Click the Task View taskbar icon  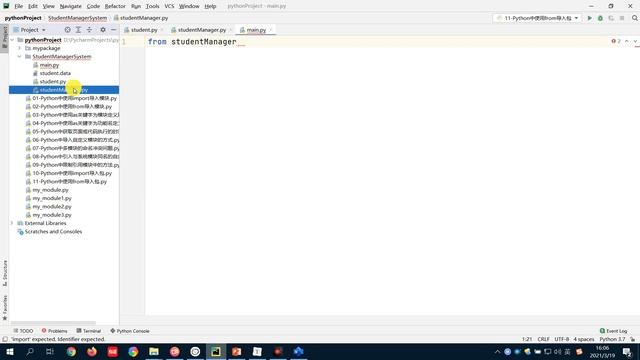coord(50,351)
